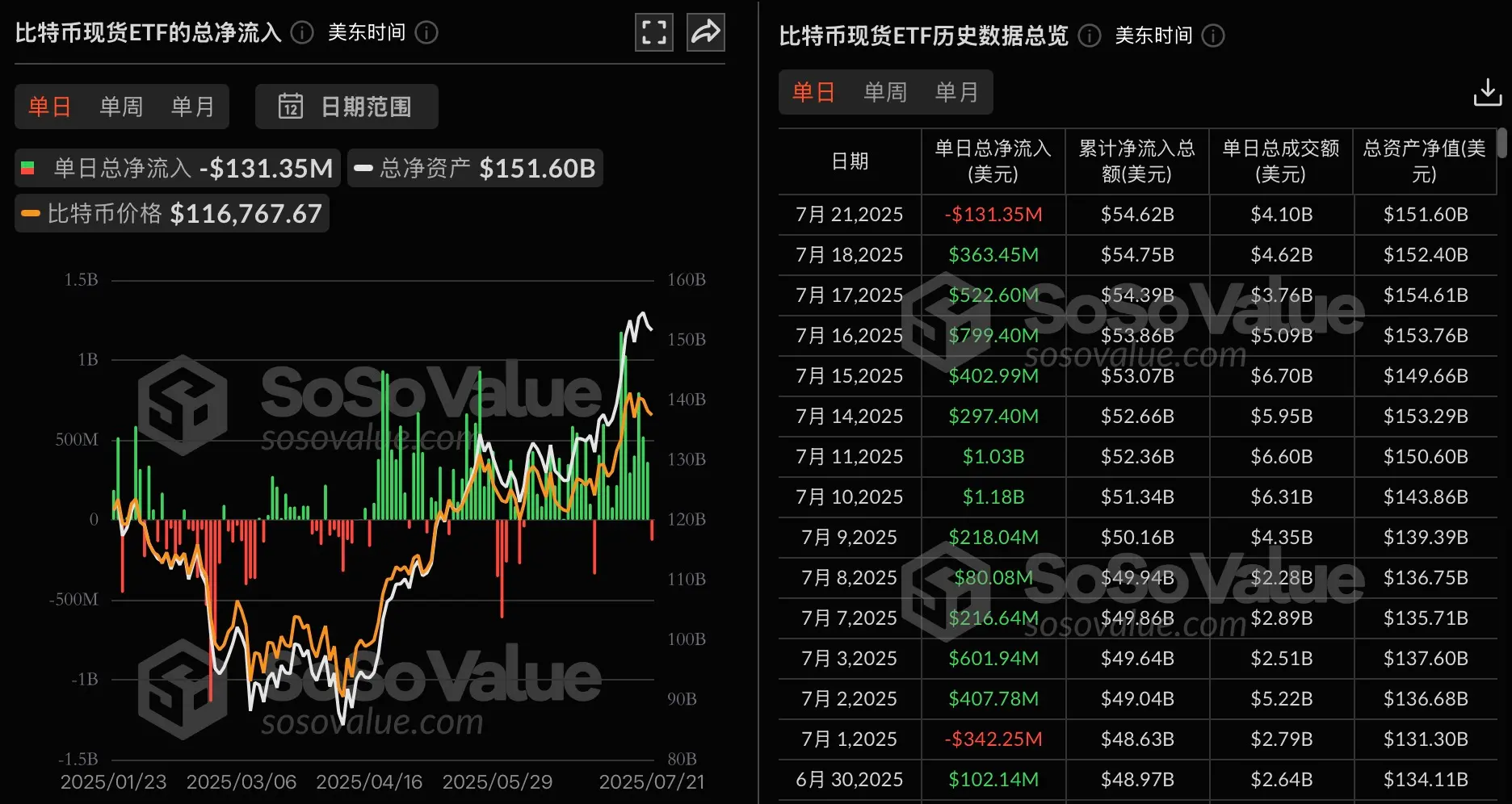Select 单月 tab in the chart panel

192,107
